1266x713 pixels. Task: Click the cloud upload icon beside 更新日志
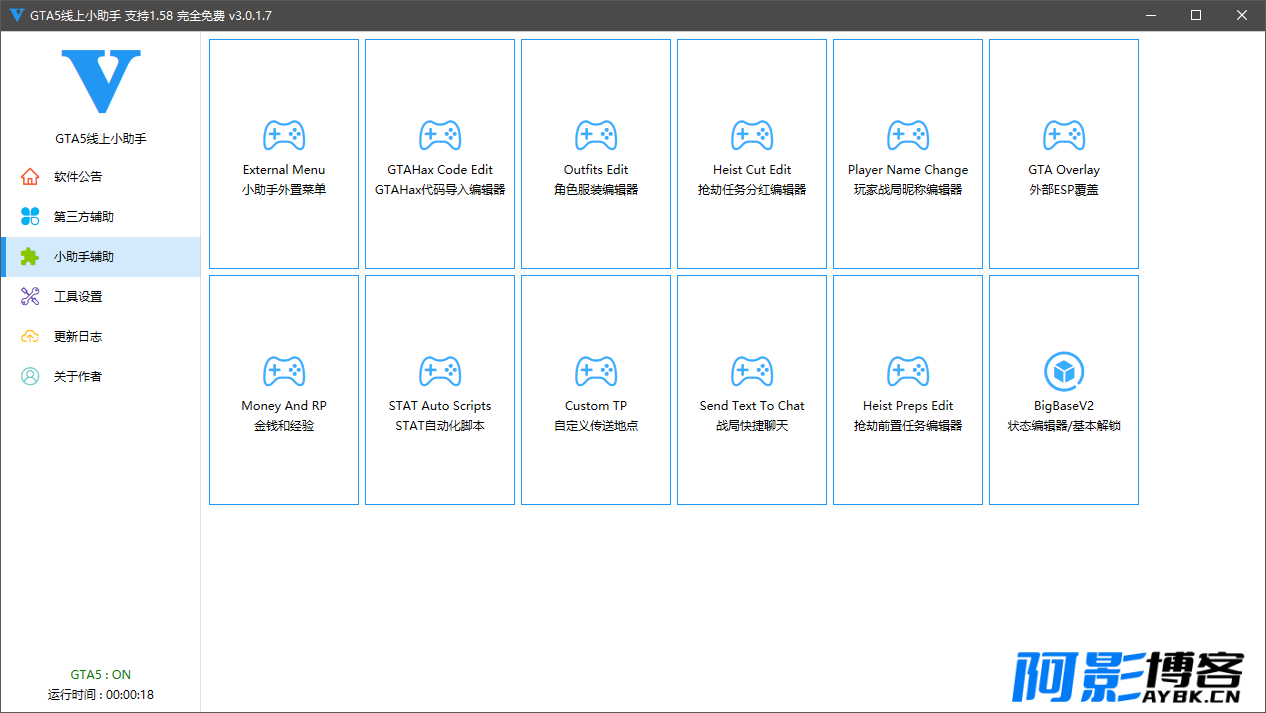tap(30, 337)
